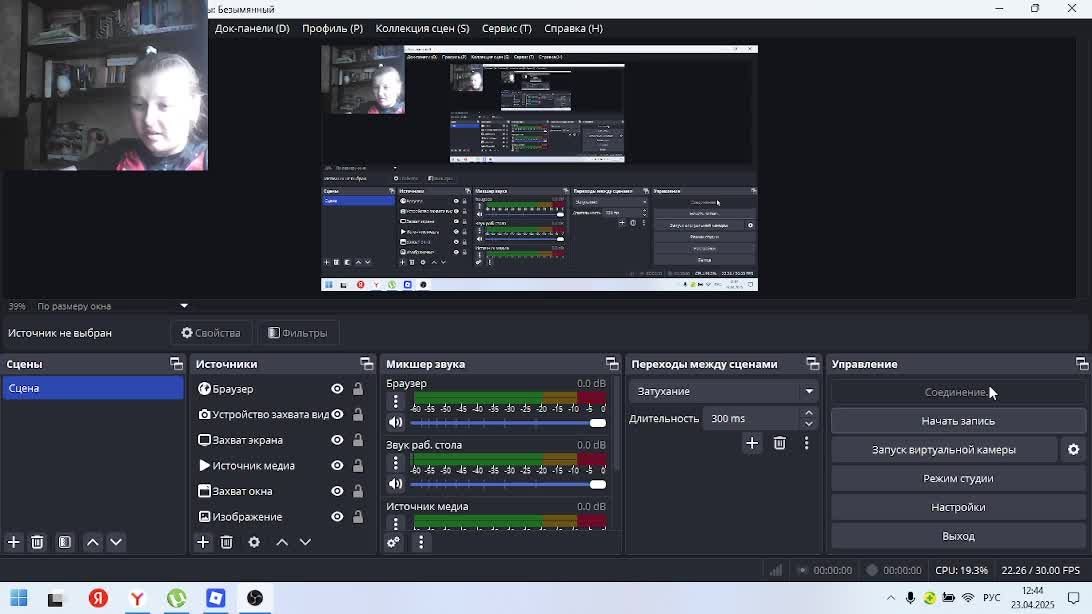The height and width of the screenshot is (614, 1092).
Task: Toggle visibility of Браузер source
Action: (337, 389)
